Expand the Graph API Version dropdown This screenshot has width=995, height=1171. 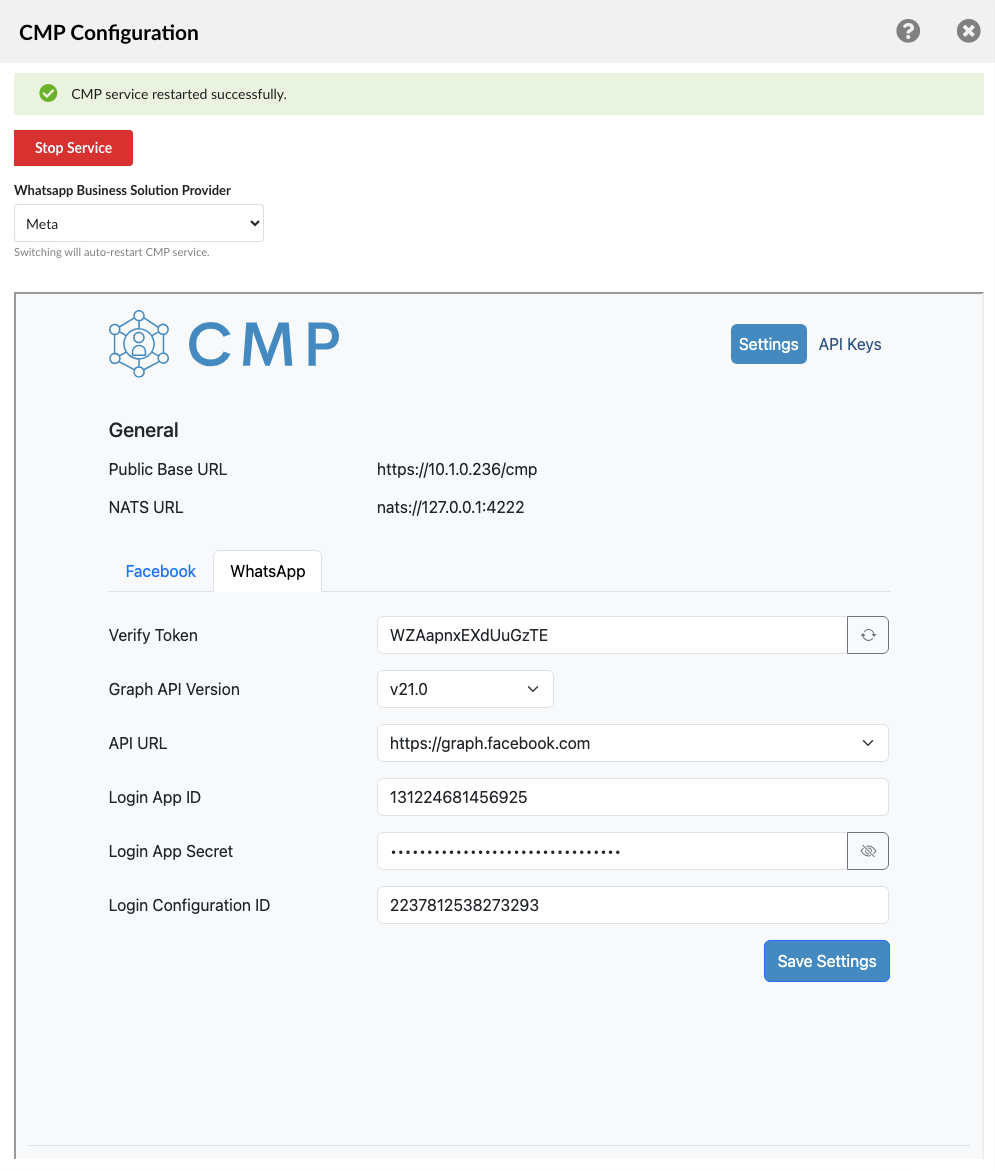[x=465, y=689]
